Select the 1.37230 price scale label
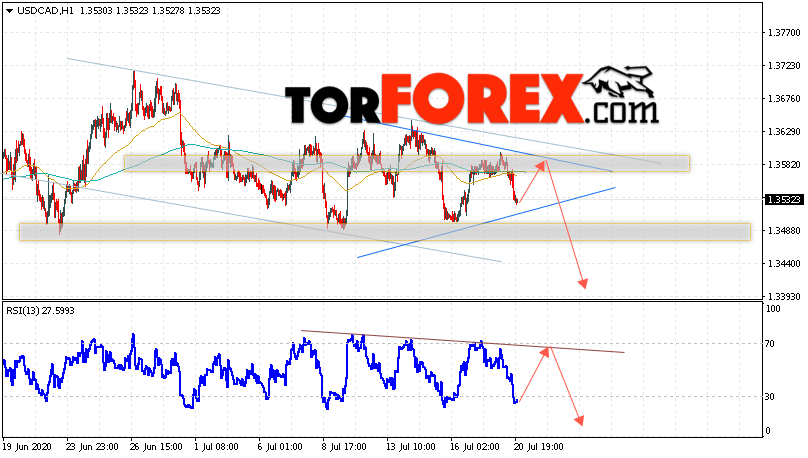 (784, 66)
